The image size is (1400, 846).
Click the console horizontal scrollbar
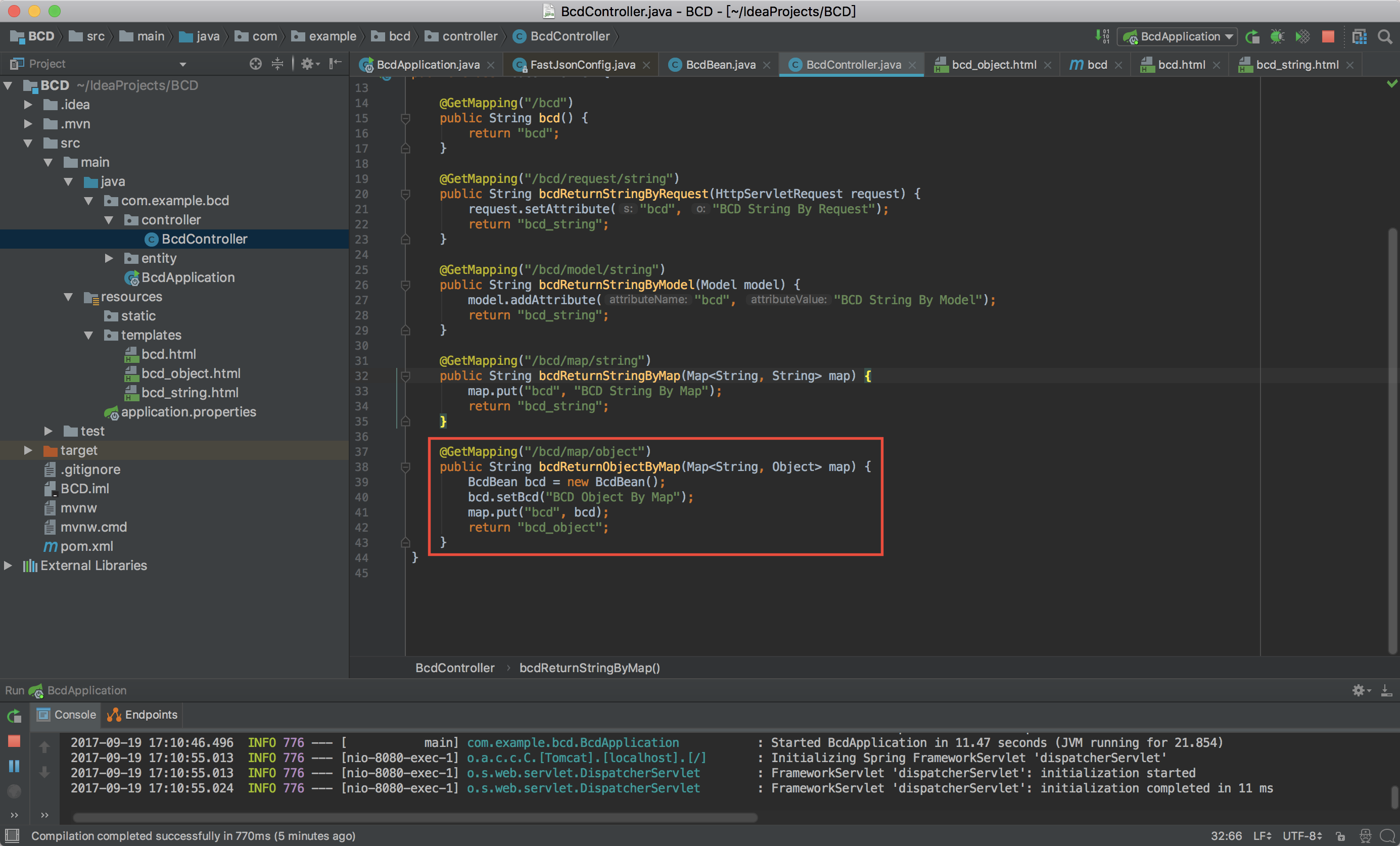pyautogui.click(x=415, y=818)
